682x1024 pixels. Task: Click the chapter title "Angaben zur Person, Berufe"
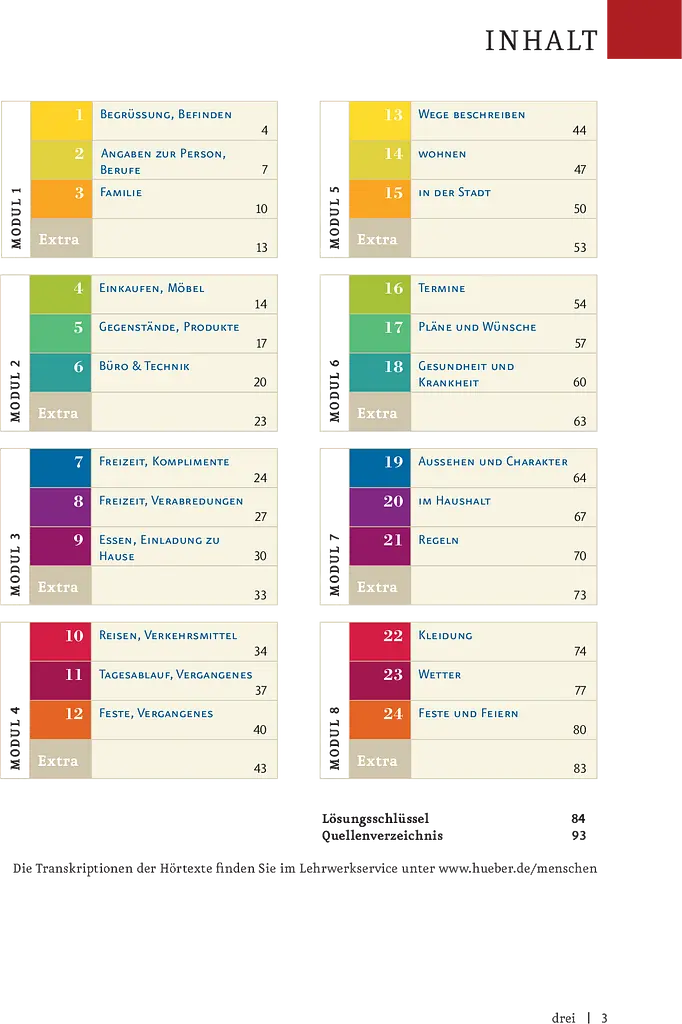pyautogui.click(x=163, y=161)
